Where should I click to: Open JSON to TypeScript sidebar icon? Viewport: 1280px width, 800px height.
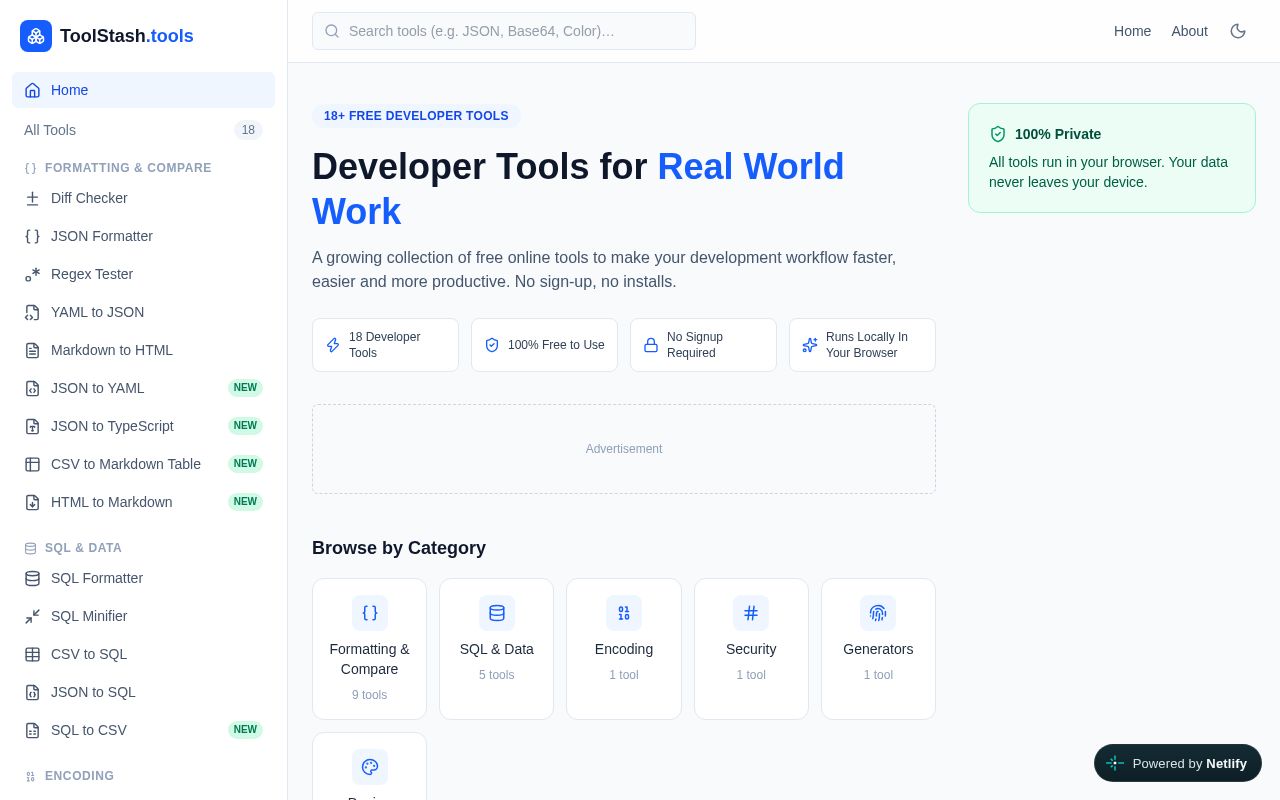click(32, 426)
